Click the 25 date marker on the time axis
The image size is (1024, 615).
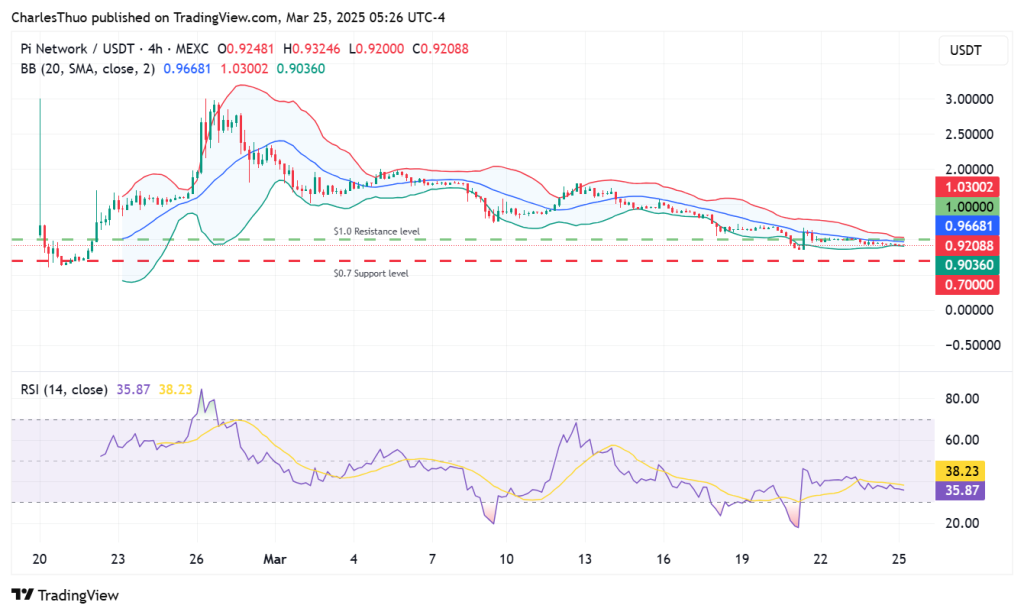coord(898,560)
